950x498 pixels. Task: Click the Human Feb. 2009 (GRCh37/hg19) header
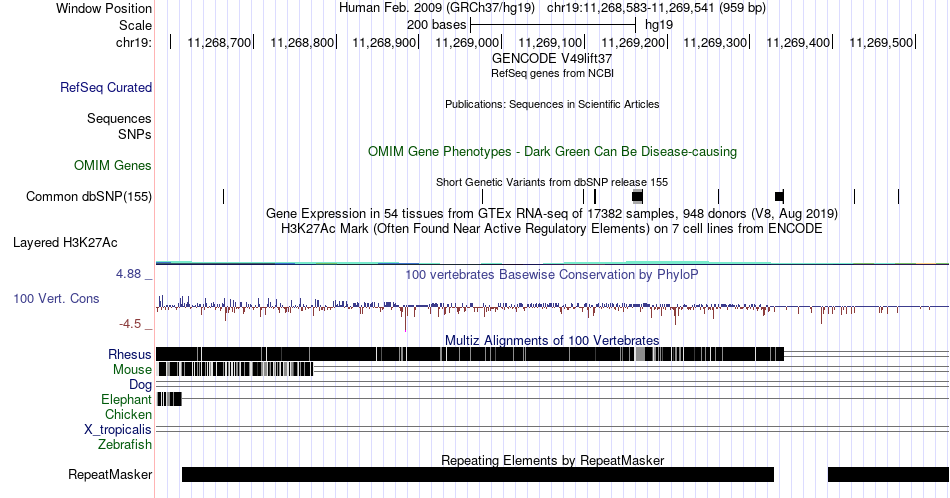437,8
